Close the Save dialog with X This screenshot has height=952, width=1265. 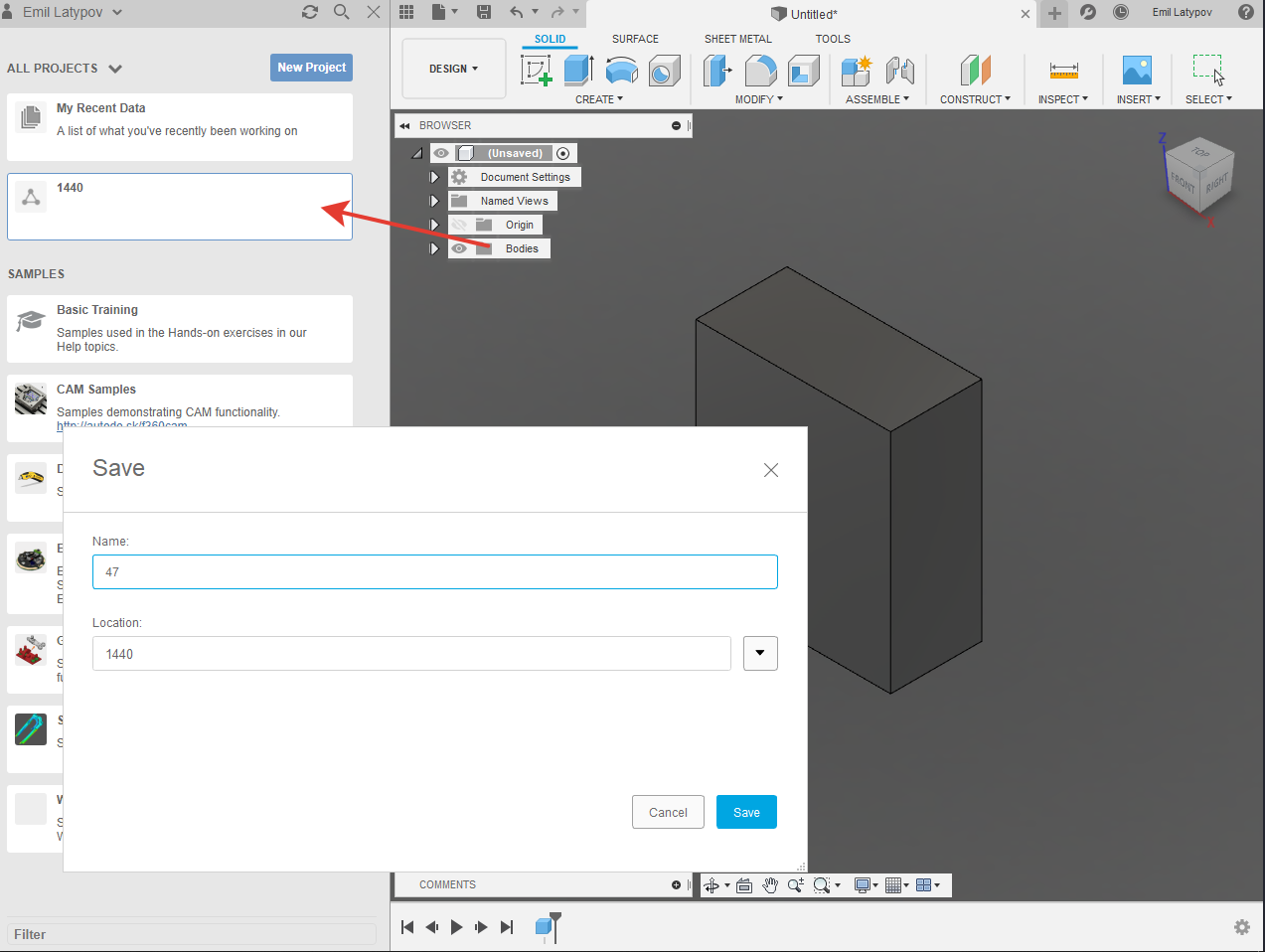tap(771, 470)
